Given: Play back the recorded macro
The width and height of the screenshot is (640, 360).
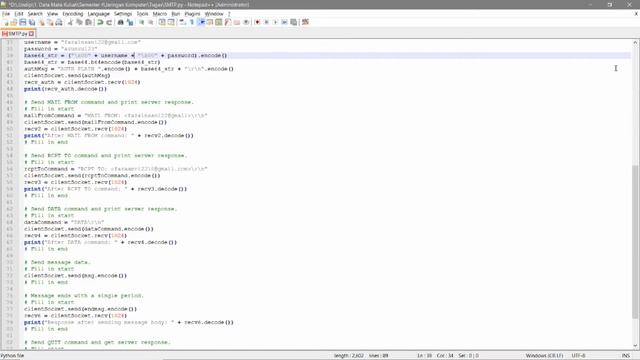Looking at the screenshot, I should (x=275, y=22).
